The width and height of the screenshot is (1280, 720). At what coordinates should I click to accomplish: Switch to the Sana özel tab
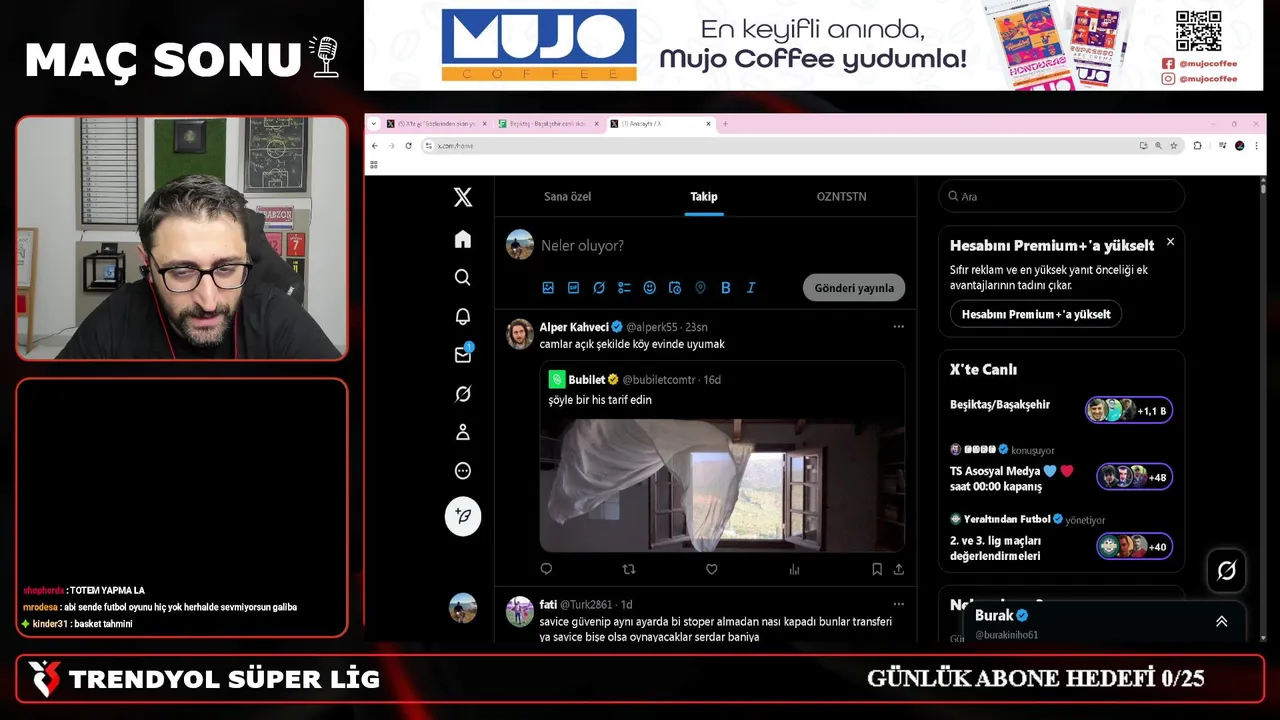(x=567, y=197)
